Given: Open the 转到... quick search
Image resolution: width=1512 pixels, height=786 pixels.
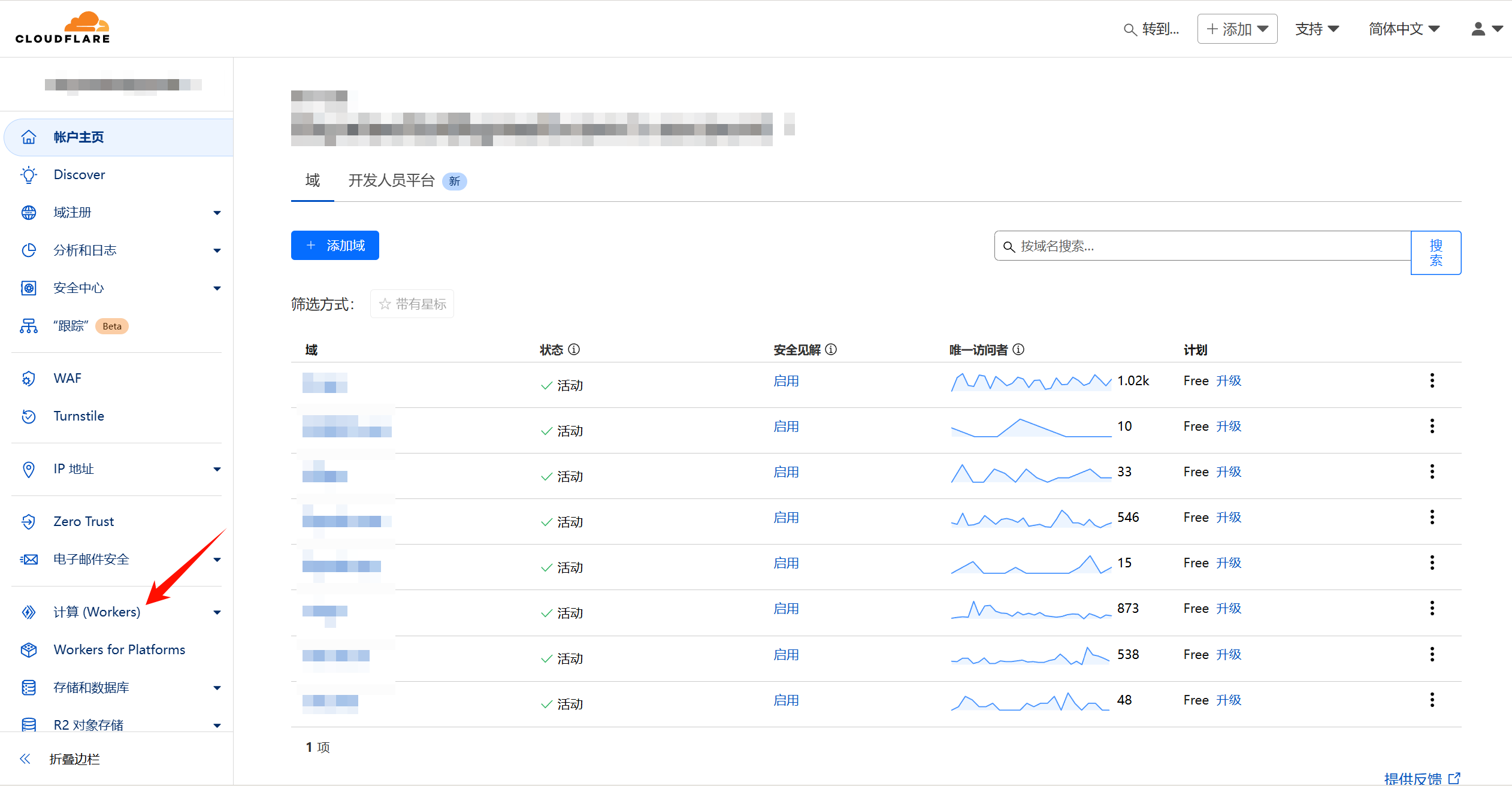Looking at the screenshot, I should coord(1151,29).
